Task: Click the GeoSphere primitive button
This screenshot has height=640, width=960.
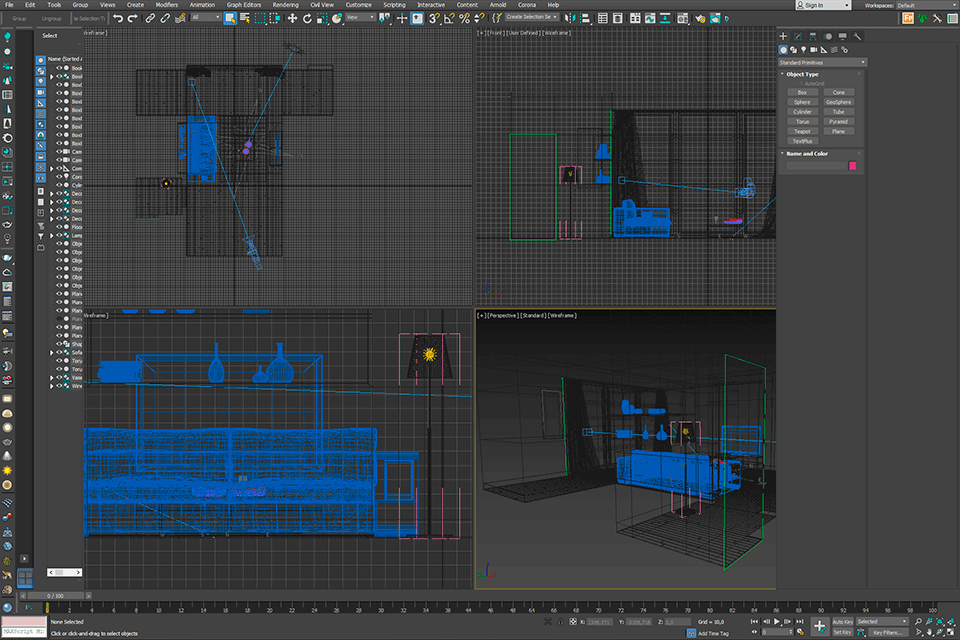Action: coord(838,102)
